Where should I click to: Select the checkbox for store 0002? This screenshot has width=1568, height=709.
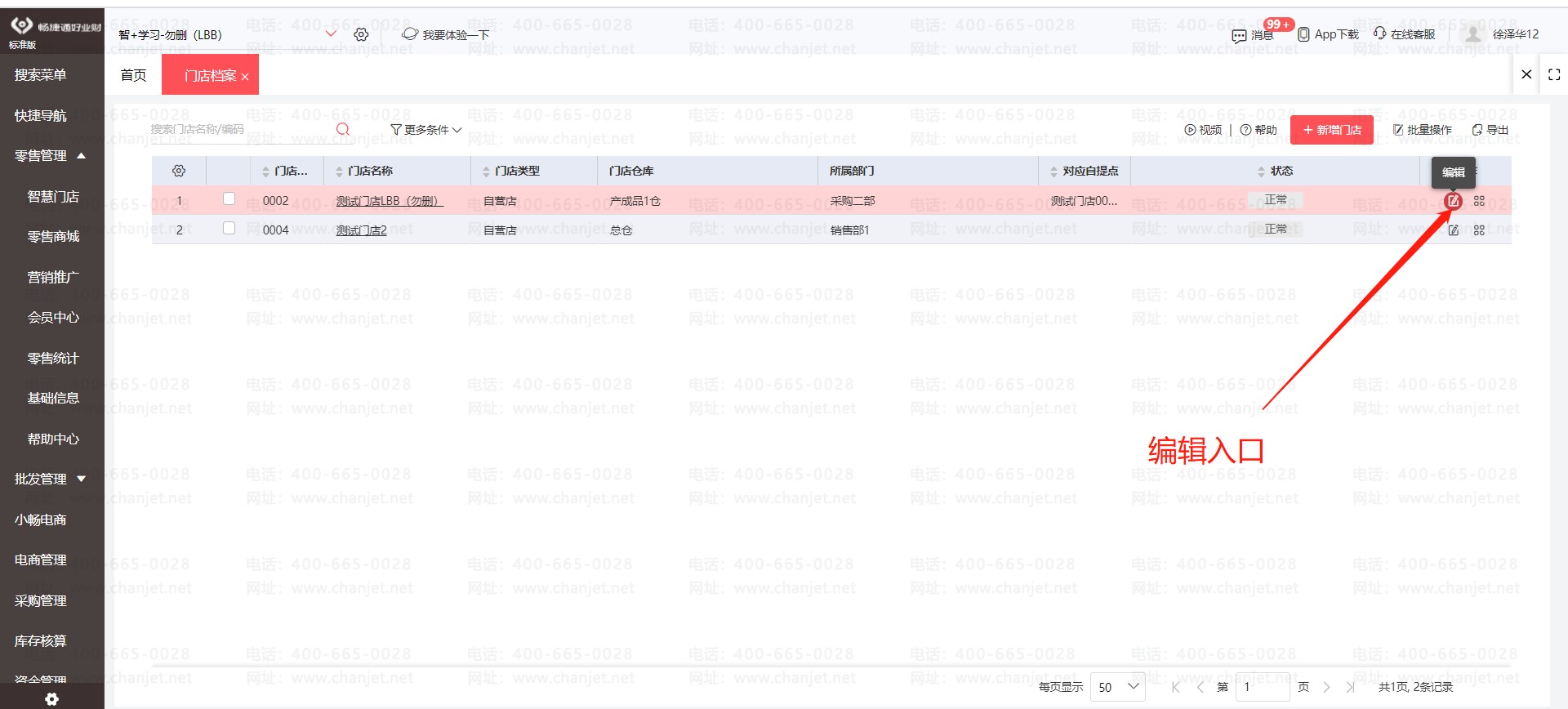(229, 198)
